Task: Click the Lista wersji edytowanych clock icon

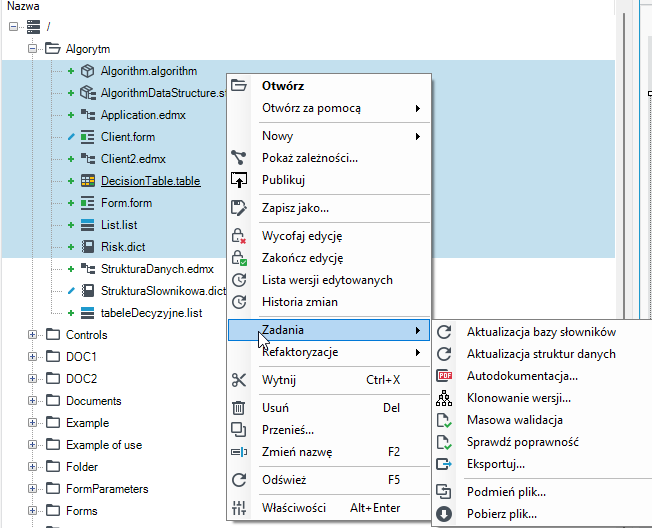Action: (239, 280)
